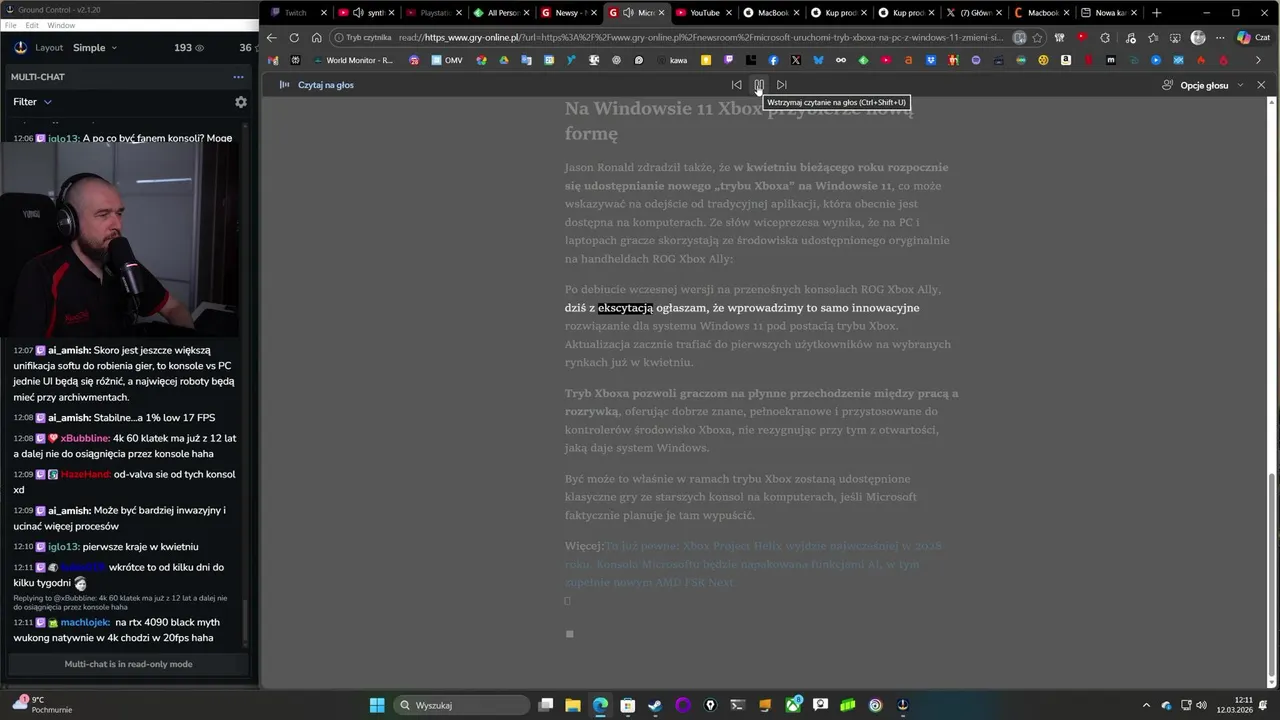Viewport: 1280px width, 720px height.
Task: Pause read aloud playback
Action: (759, 85)
